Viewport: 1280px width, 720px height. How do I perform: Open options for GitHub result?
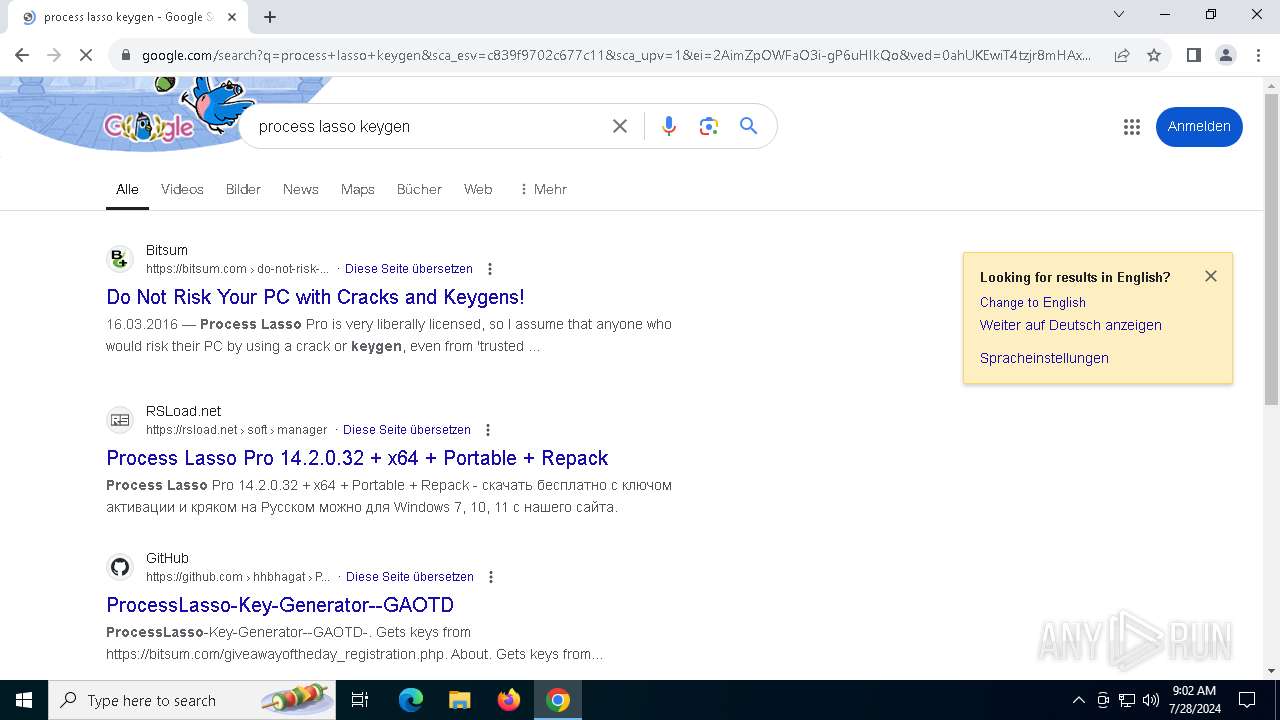(x=491, y=577)
